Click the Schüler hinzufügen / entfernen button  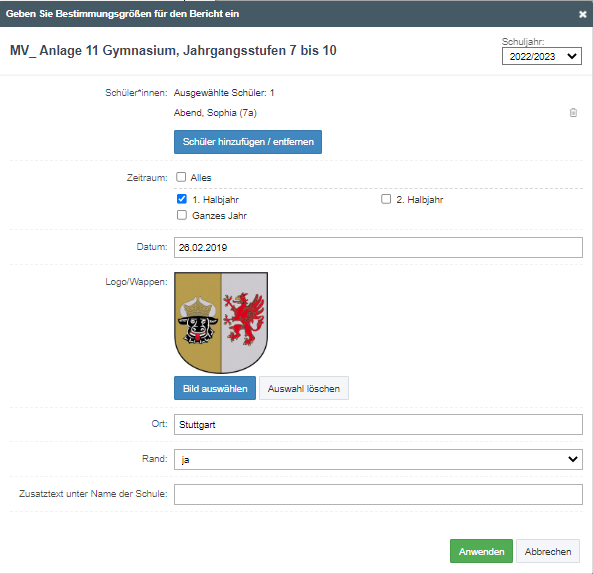click(248, 142)
